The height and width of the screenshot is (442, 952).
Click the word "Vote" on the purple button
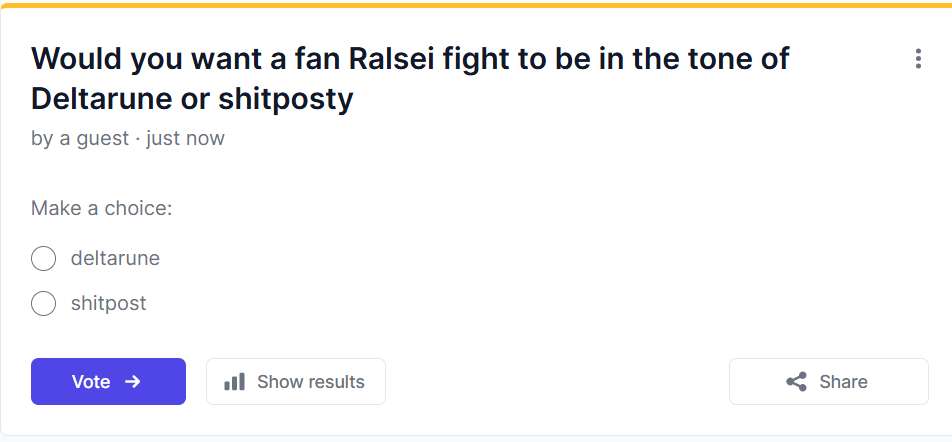click(x=91, y=382)
